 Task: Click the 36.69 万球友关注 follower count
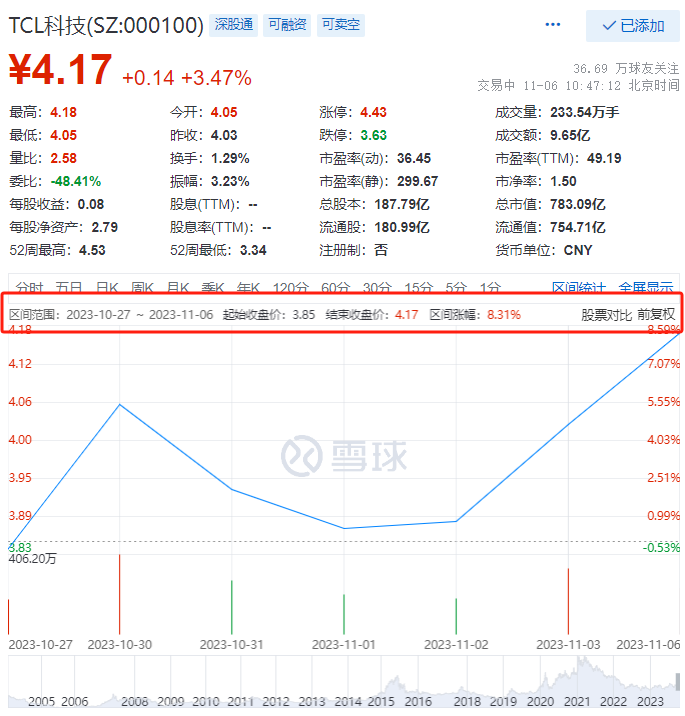[626, 68]
